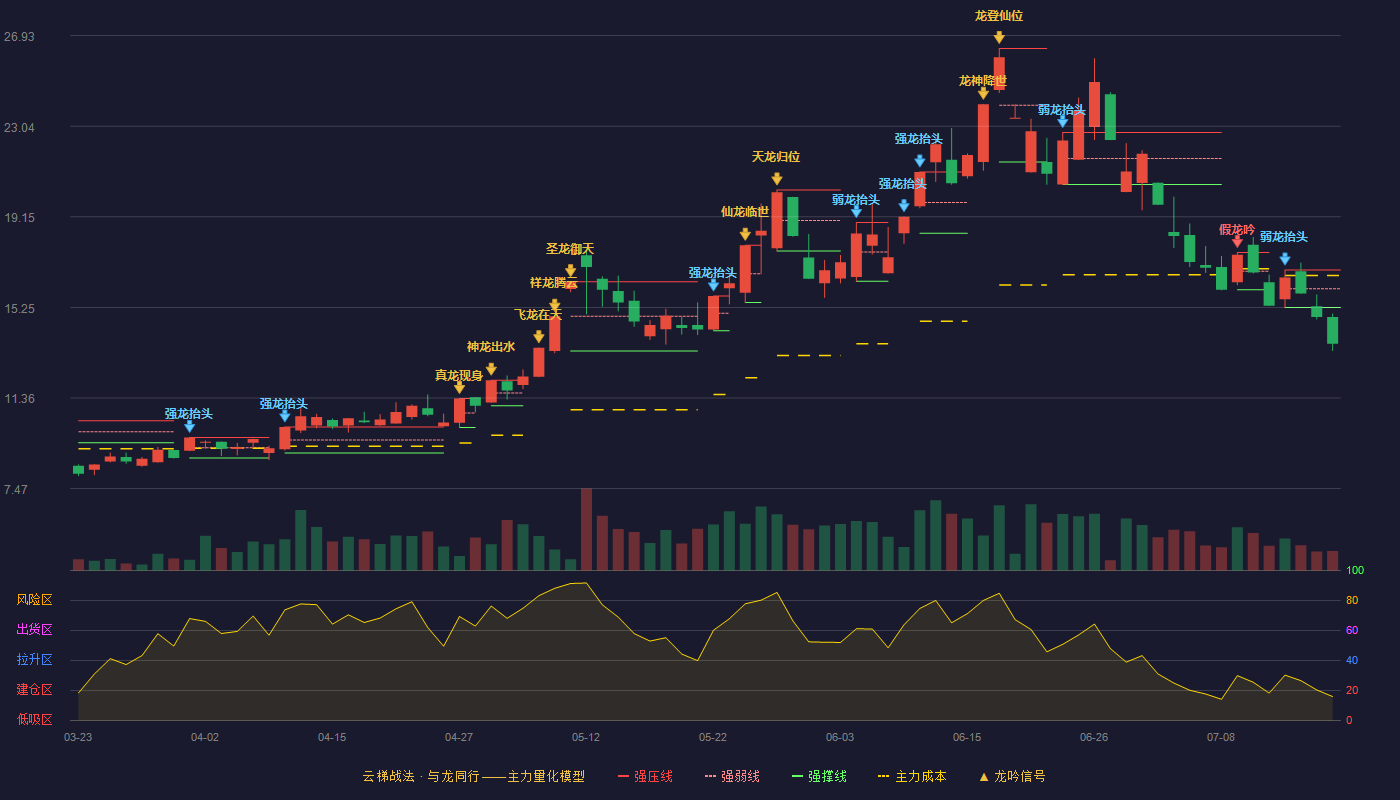The image size is (1400, 800).
Task: Click the 06-26 date label
Action: (1094, 737)
